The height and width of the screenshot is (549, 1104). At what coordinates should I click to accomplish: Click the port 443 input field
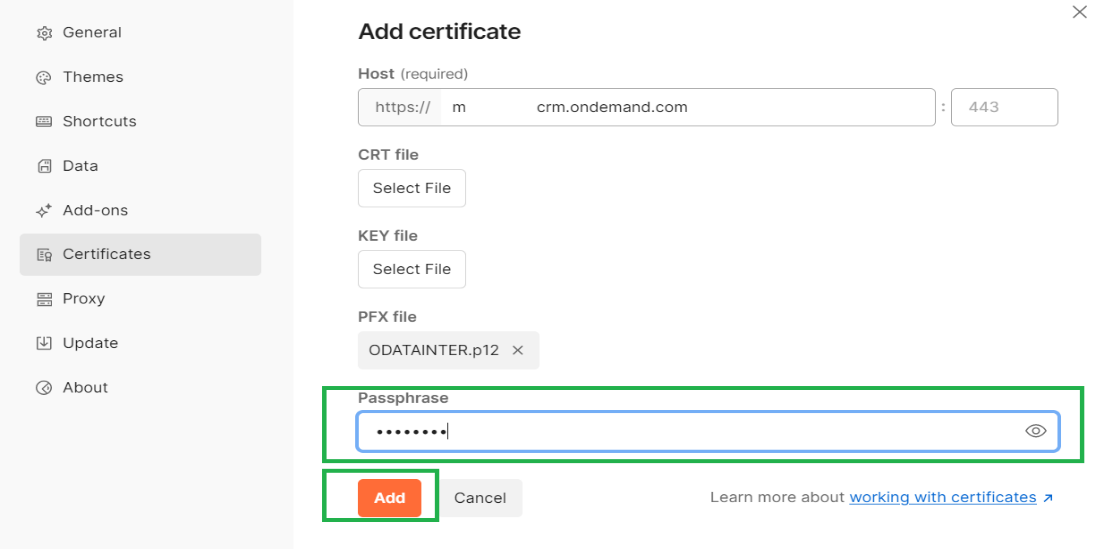(1004, 108)
